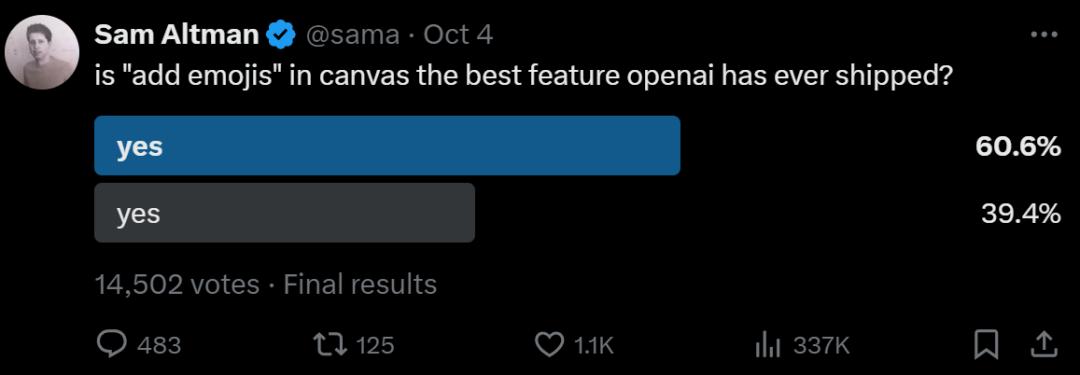This screenshot has height=375, width=1080.
Task: Open the share post icon
Action: 1043,344
